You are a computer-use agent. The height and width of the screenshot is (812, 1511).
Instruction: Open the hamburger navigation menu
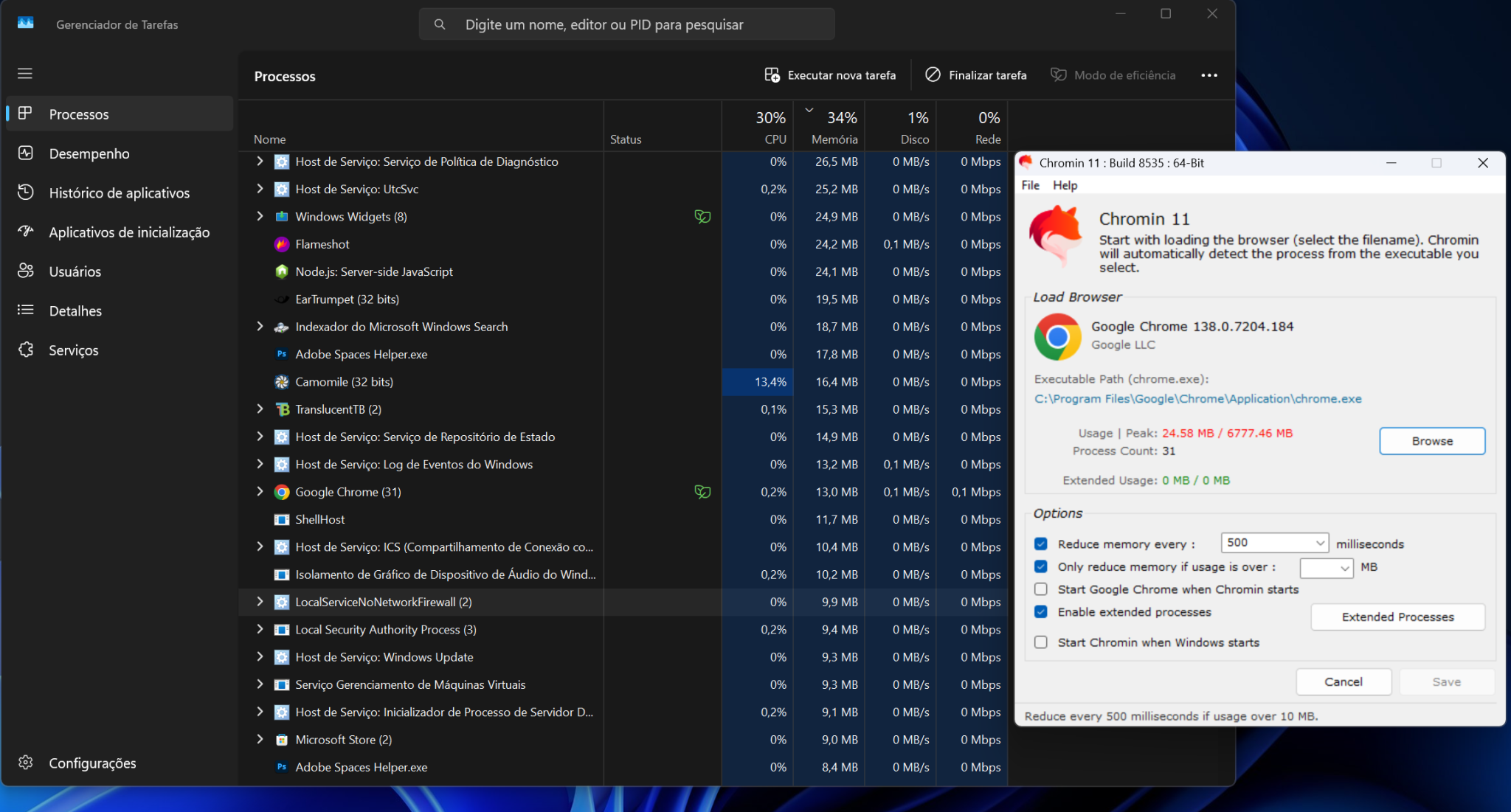(25, 73)
